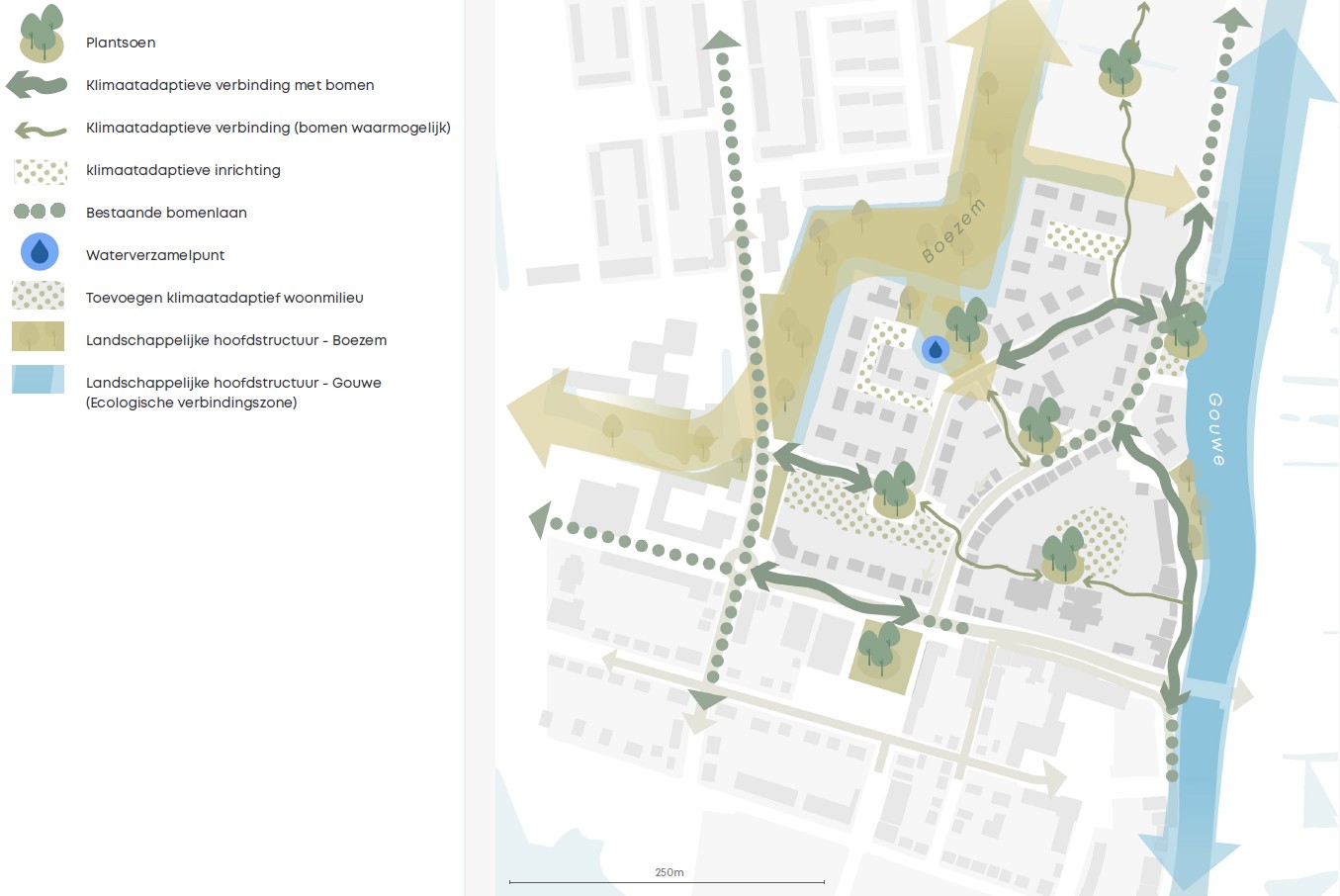
Task: Click 'Landschappelijke hoofdstructuur - Gouwe' label
Action: (233, 383)
